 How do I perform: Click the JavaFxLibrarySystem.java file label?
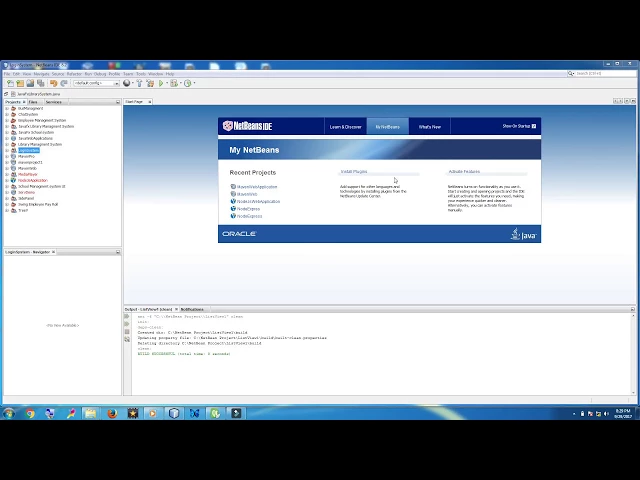pos(38,94)
